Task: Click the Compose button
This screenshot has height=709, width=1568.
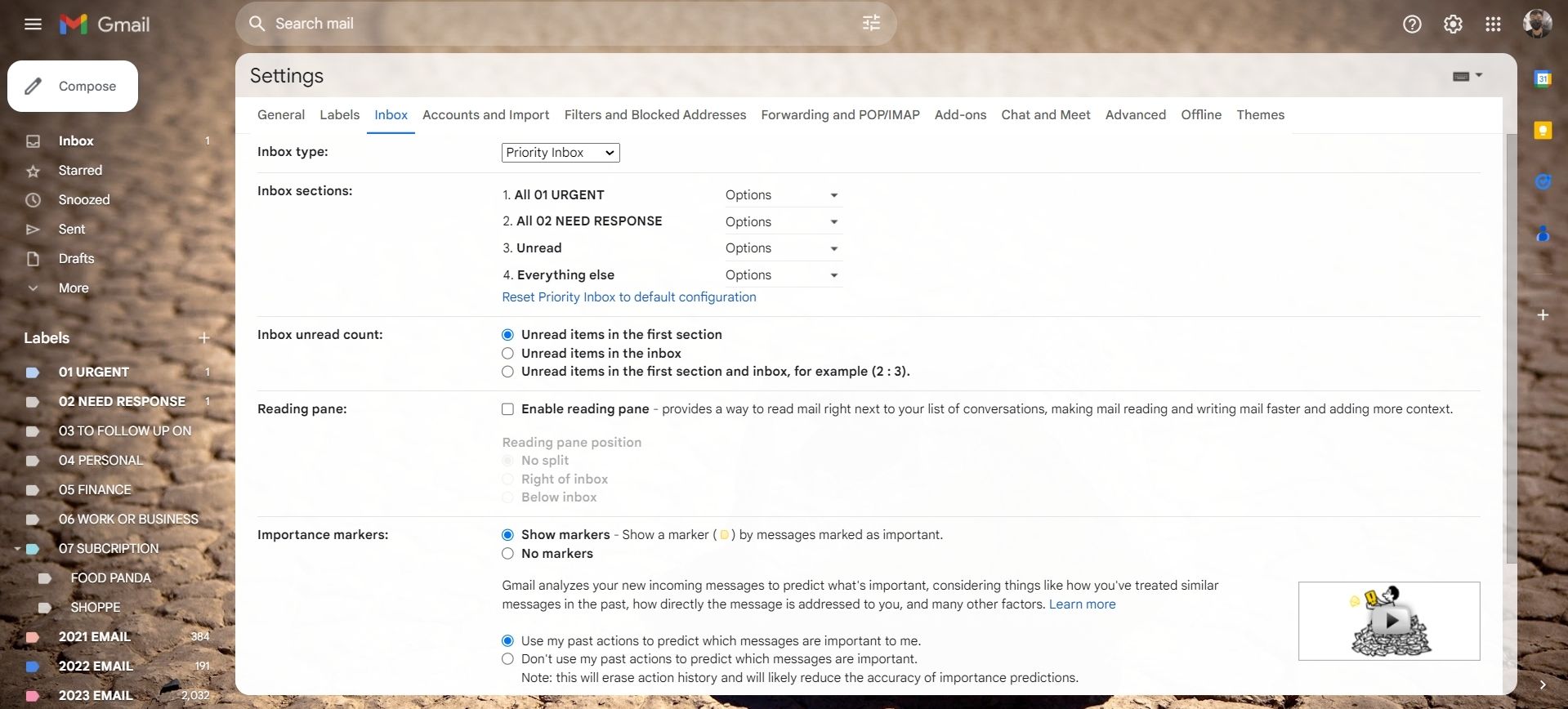Action: pos(73,86)
